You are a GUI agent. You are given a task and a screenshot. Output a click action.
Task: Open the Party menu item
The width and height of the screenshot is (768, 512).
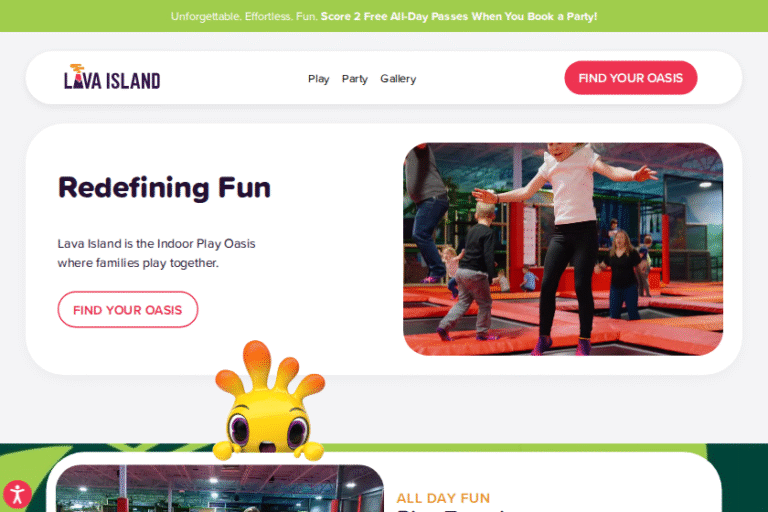(x=355, y=79)
